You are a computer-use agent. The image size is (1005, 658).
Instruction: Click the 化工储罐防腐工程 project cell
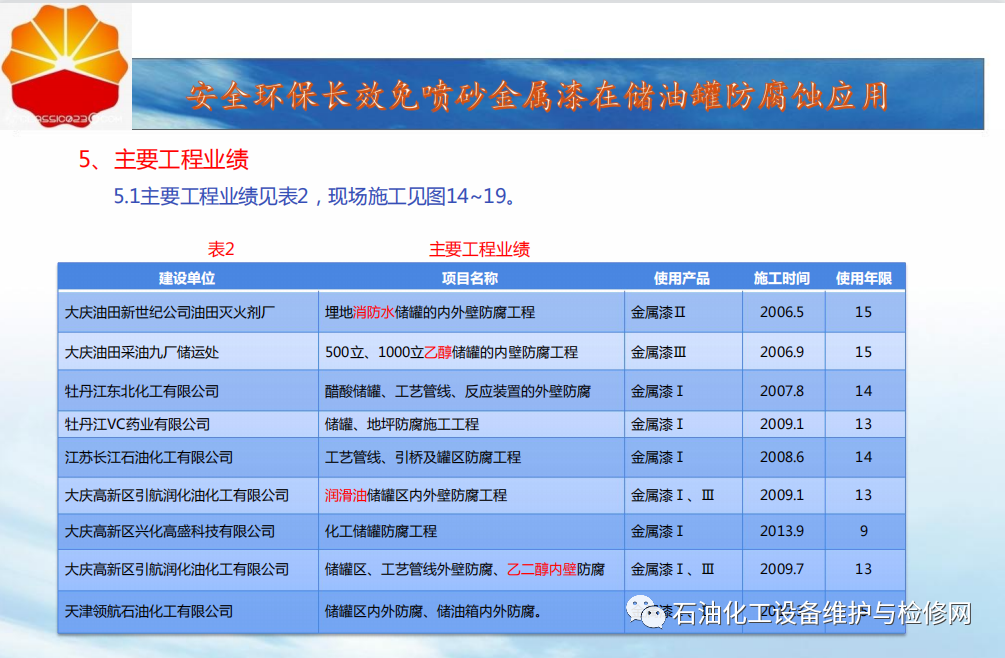pos(381,531)
